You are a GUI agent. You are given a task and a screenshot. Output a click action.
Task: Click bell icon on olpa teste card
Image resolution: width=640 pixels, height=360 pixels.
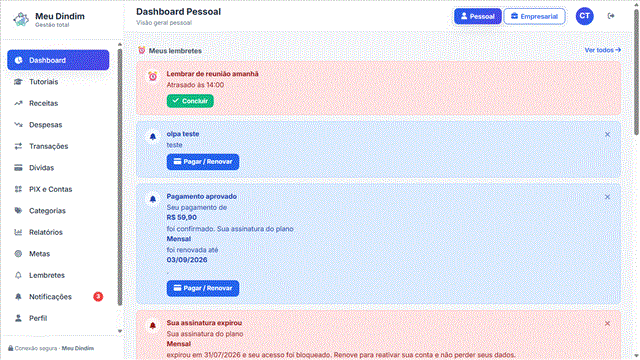coord(153,136)
